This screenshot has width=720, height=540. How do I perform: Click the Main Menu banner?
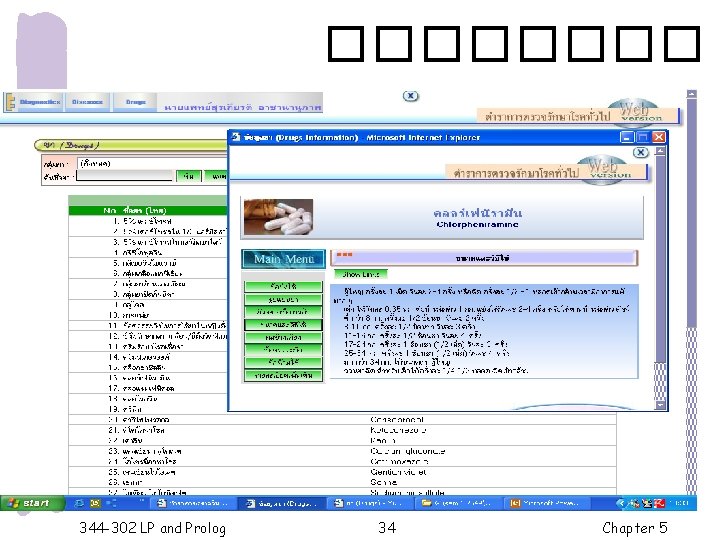(x=284, y=259)
